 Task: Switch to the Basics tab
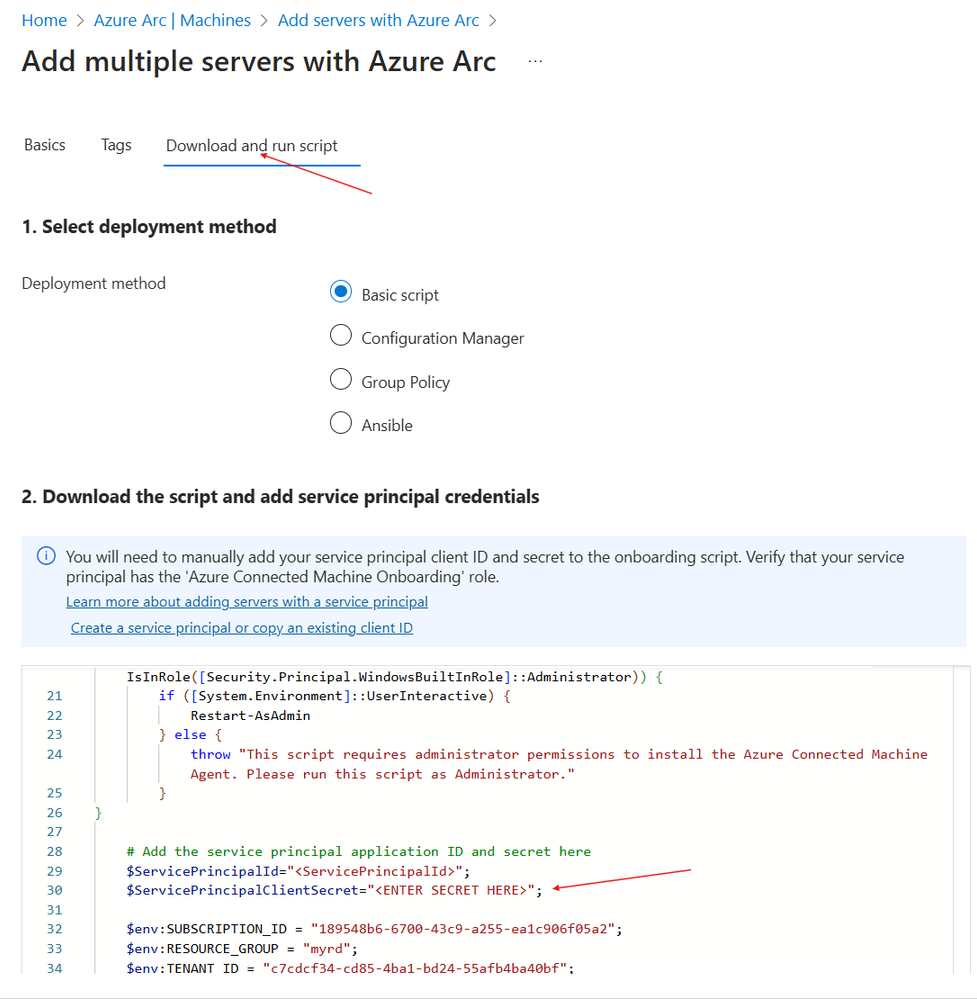[x=45, y=145]
